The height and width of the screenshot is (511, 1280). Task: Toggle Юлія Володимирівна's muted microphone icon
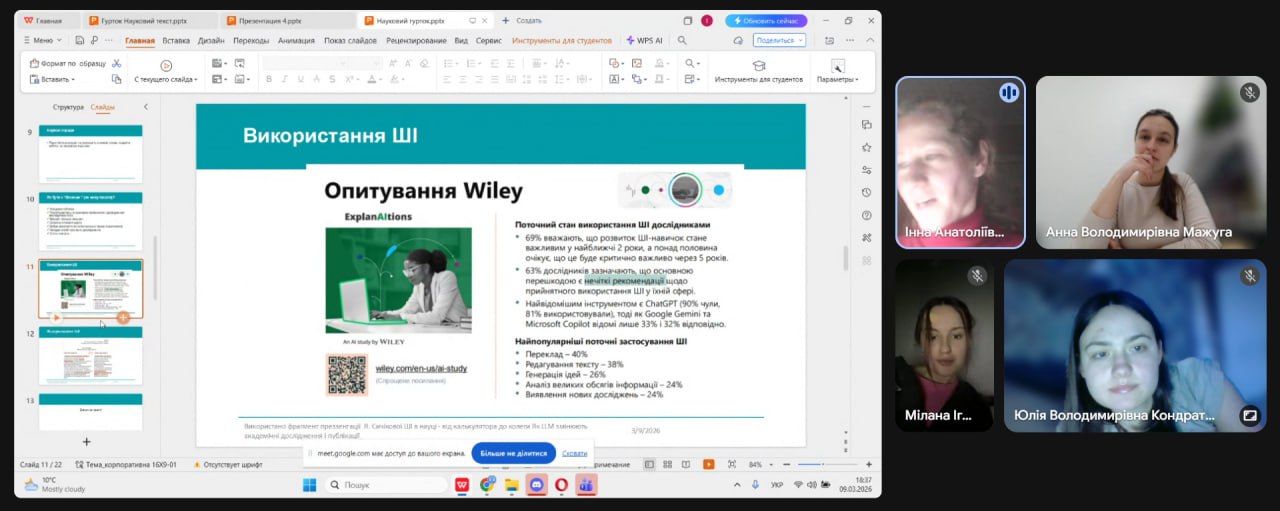[1249, 276]
